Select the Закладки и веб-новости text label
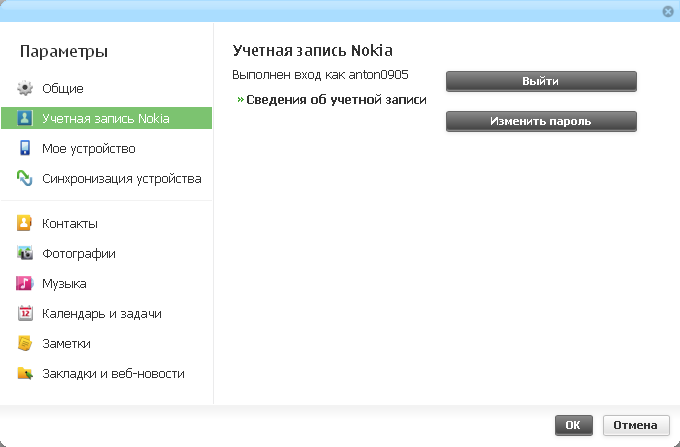 pos(112,374)
